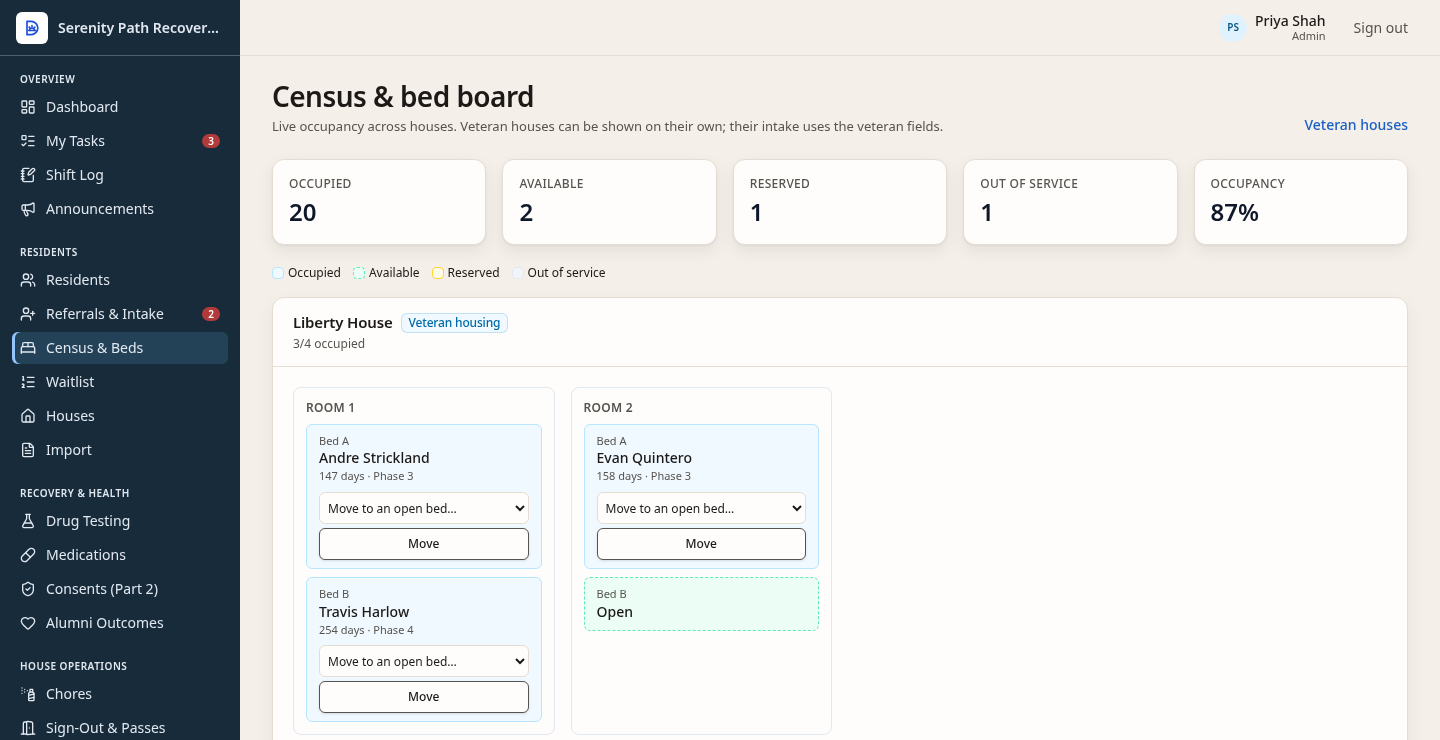Open Andre Strickland's move-to-bed dropdown
Viewport: 1440px width, 740px height.
(x=424, y=508)
